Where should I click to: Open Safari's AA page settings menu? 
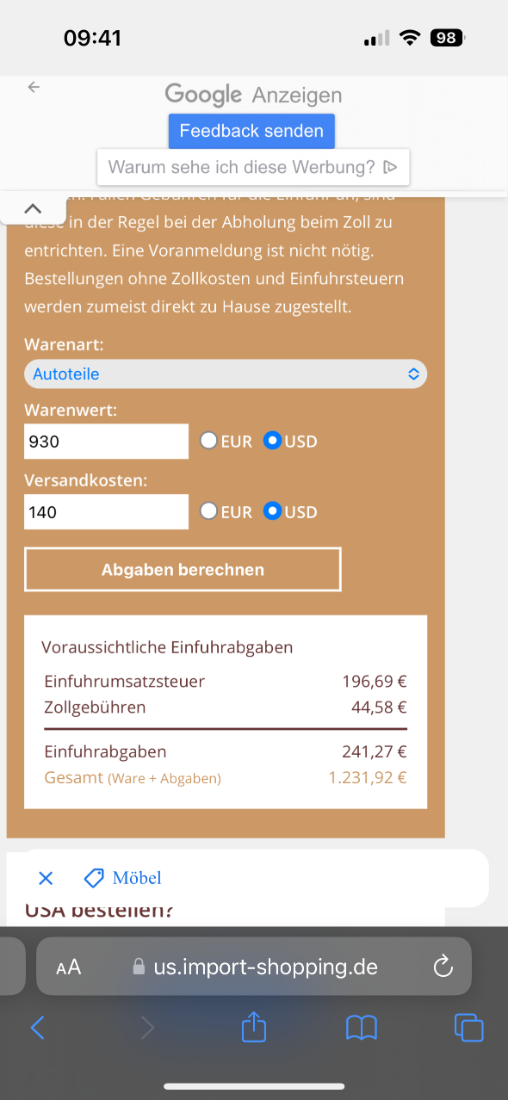(69, 968)
